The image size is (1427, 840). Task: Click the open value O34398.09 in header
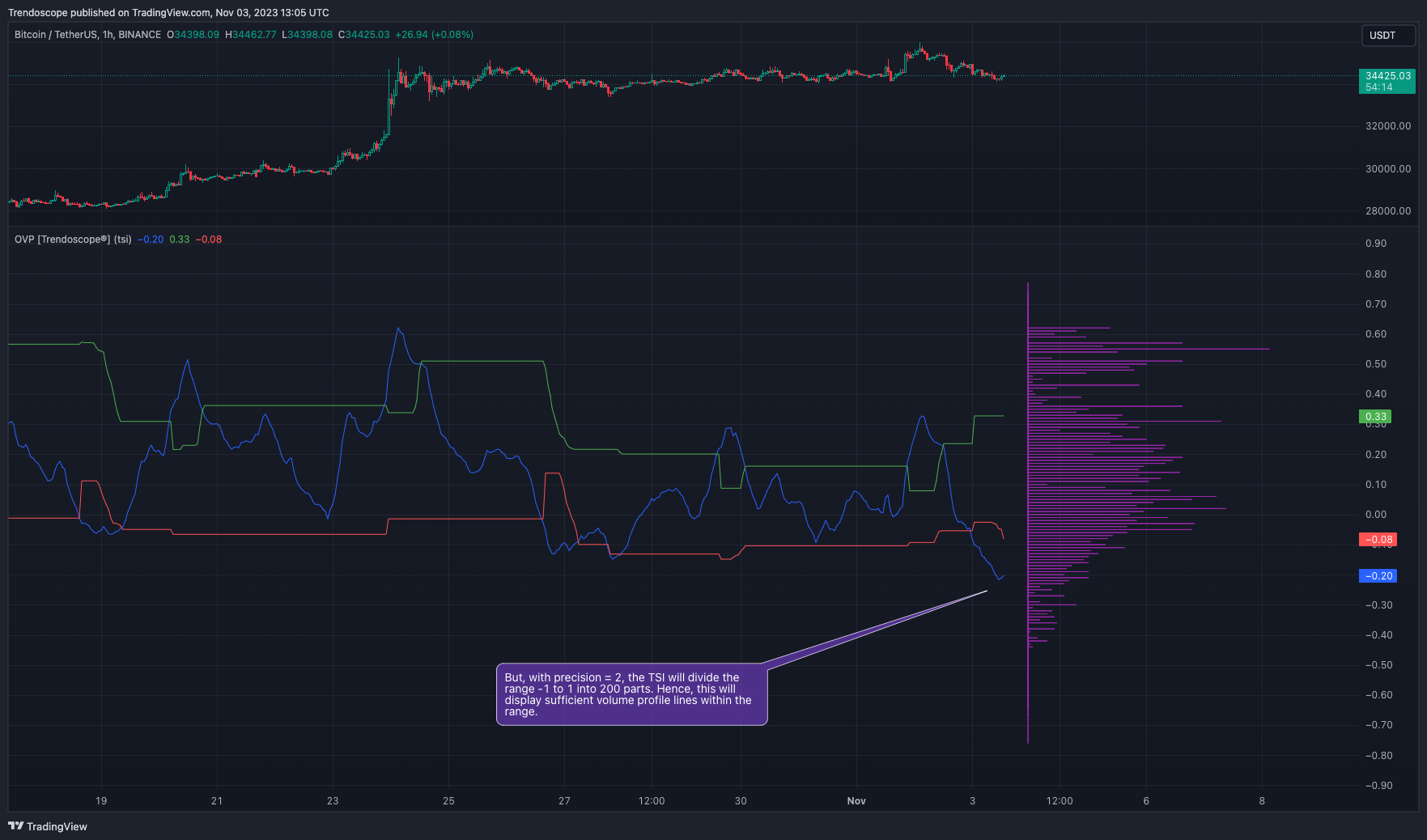(x=193, y=35)
